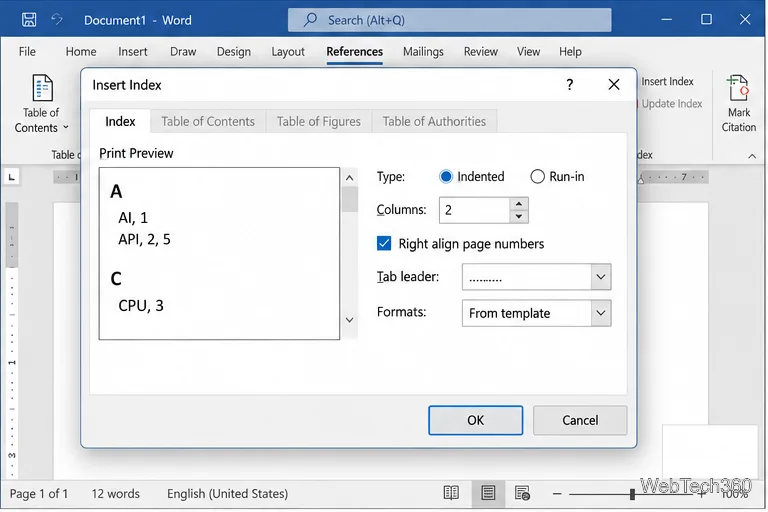Click the Save icon in title bar
Screen dimensions: 768x512
pos(29,20)
